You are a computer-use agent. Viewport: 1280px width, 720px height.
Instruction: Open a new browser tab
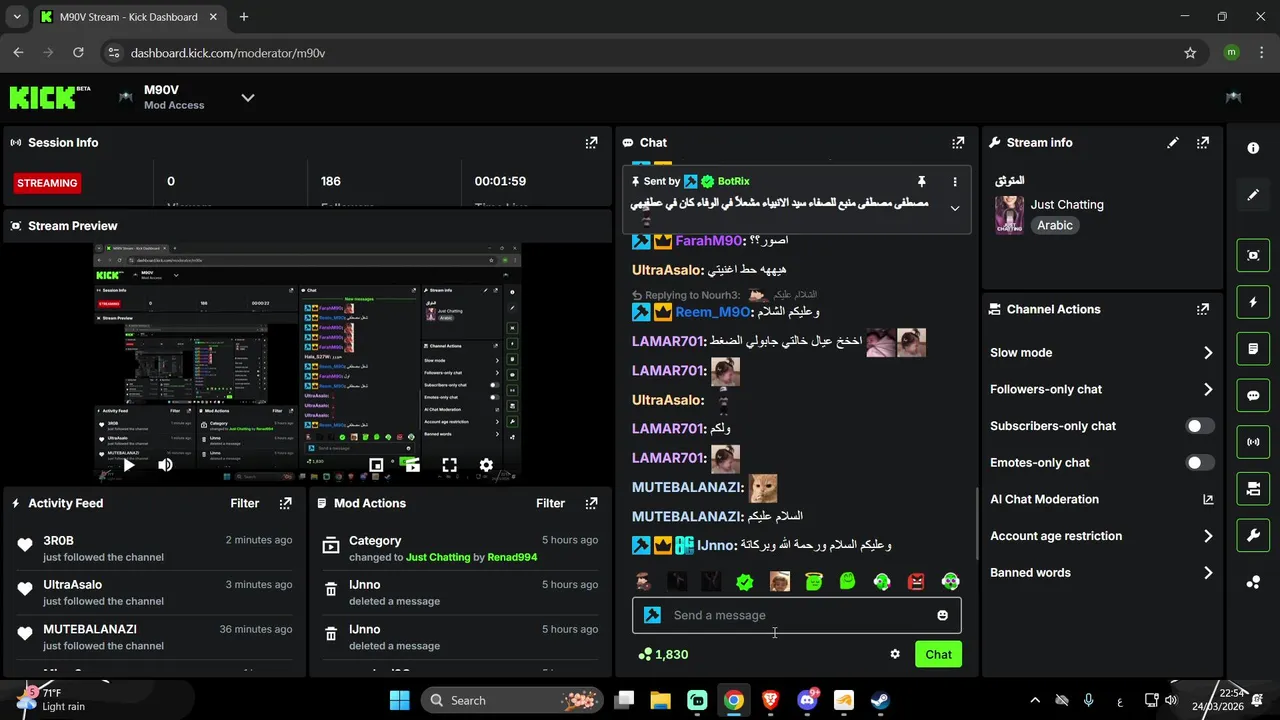pyautogui.click(x=243, y=17)
